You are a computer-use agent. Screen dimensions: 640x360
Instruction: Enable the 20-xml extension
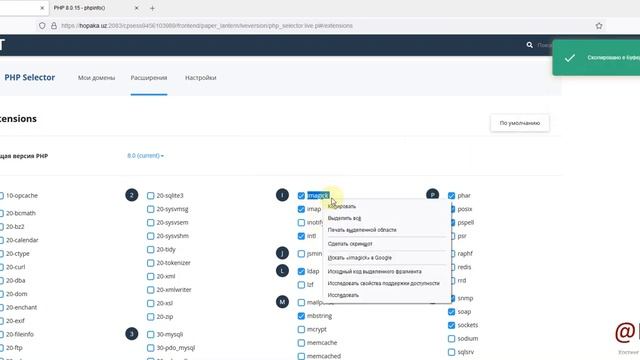tap(151, 276)
